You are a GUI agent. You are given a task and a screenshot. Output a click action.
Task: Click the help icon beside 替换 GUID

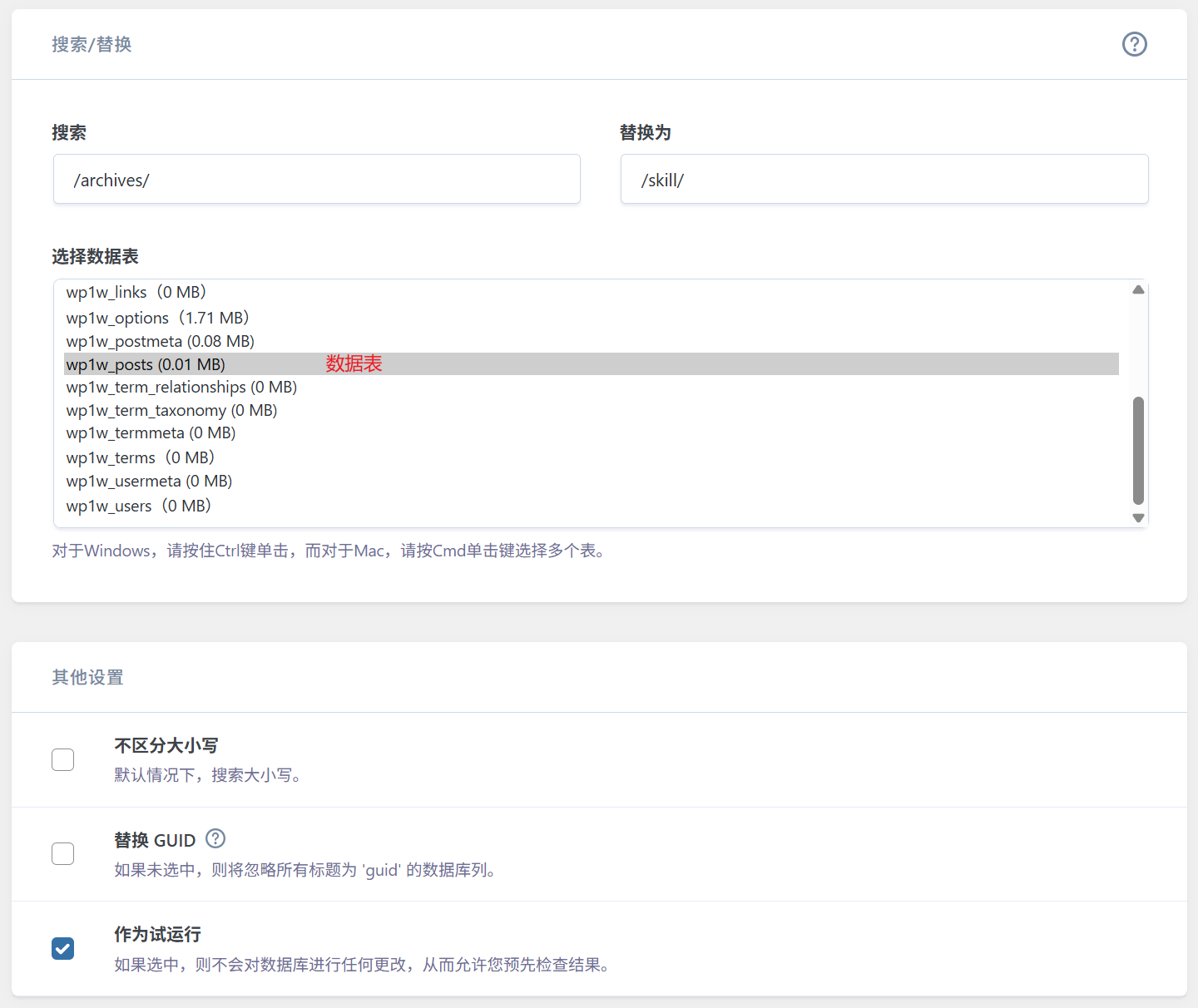pos(215,838)
